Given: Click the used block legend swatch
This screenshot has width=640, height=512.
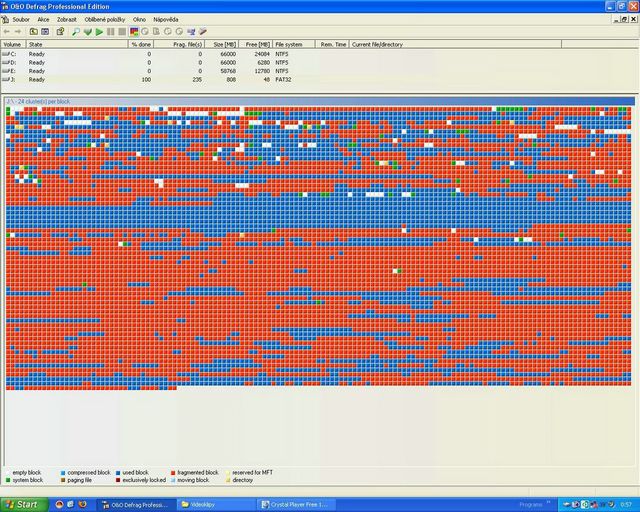Looking at the screenshot, I should [118, 473].
